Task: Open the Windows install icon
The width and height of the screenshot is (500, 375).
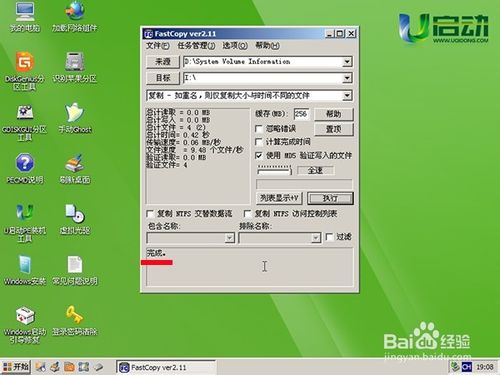Action: [x=25, y=270]
